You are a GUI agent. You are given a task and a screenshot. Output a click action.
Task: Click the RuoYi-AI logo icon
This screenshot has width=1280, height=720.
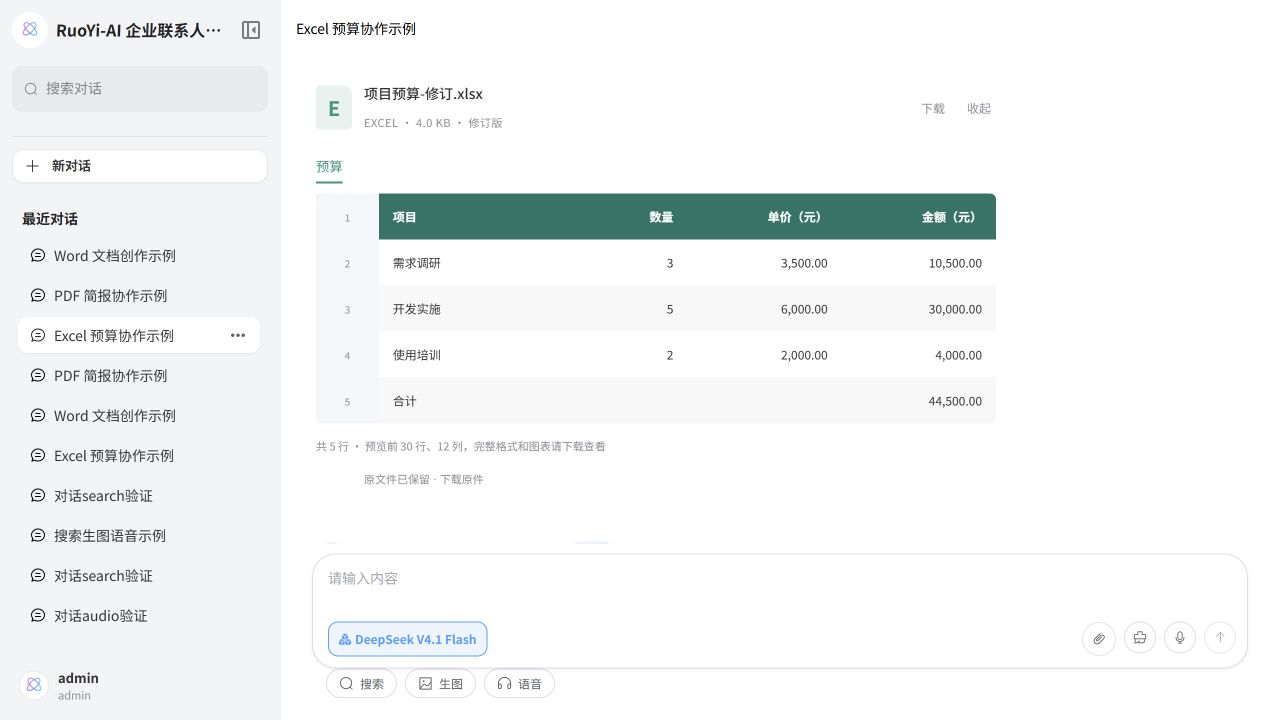click(30, 30)
